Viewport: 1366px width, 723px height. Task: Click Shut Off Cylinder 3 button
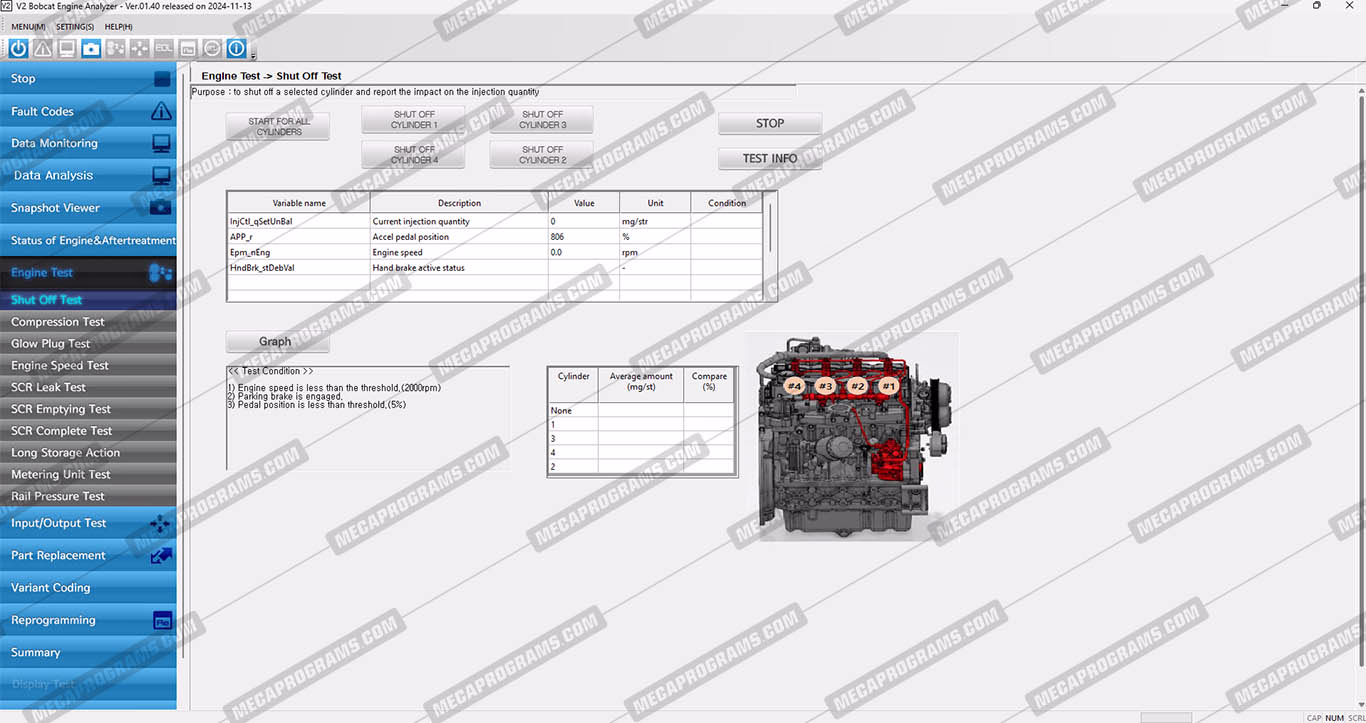pos(541,120)
